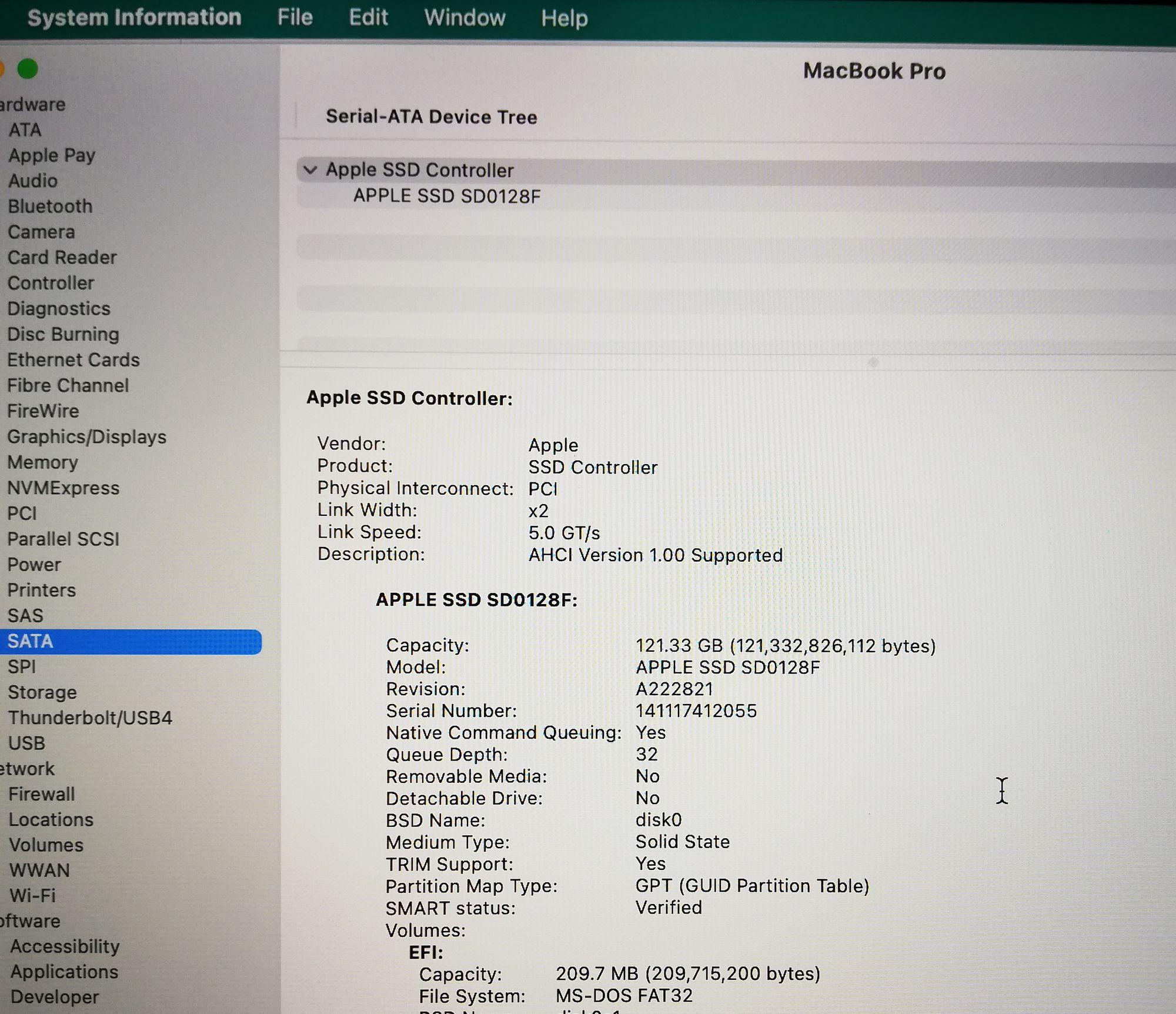Select Firewall in the sidebar

42,795
